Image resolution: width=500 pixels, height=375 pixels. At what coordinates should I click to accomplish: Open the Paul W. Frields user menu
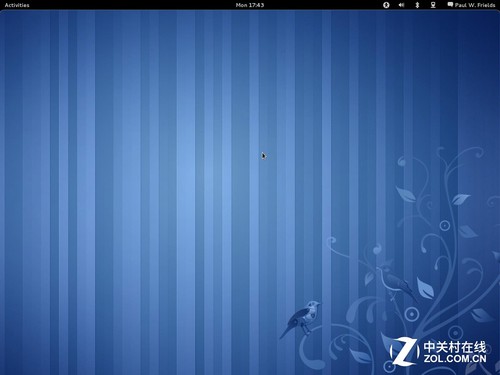tap(471, 5)
